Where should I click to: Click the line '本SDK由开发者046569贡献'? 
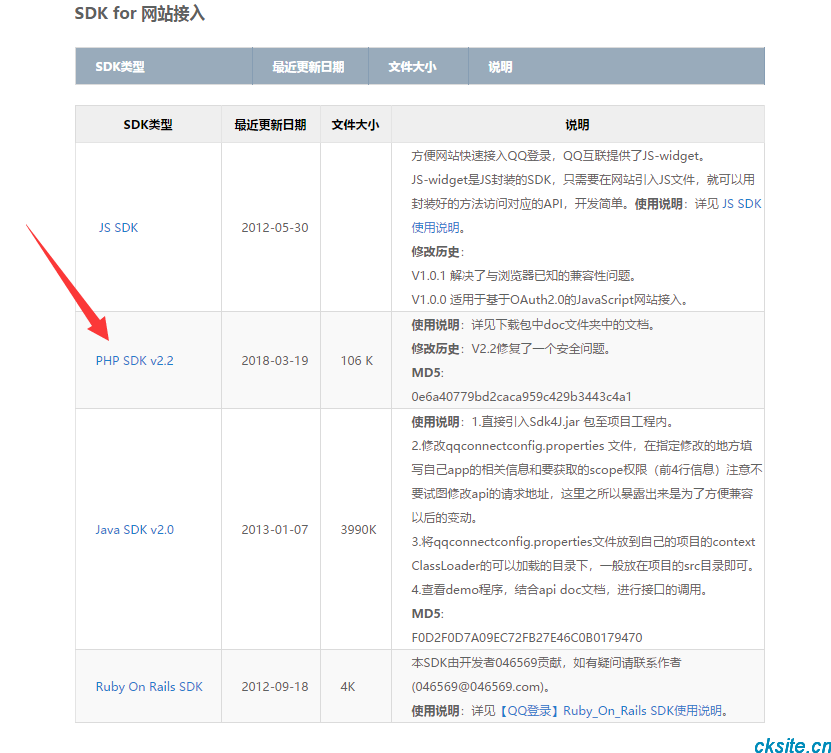[x=546, y=663]
